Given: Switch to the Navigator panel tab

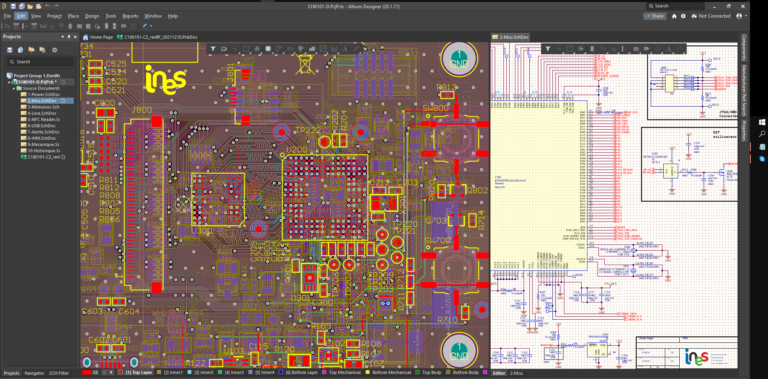Looking at the screenshot, I should 34,373.
